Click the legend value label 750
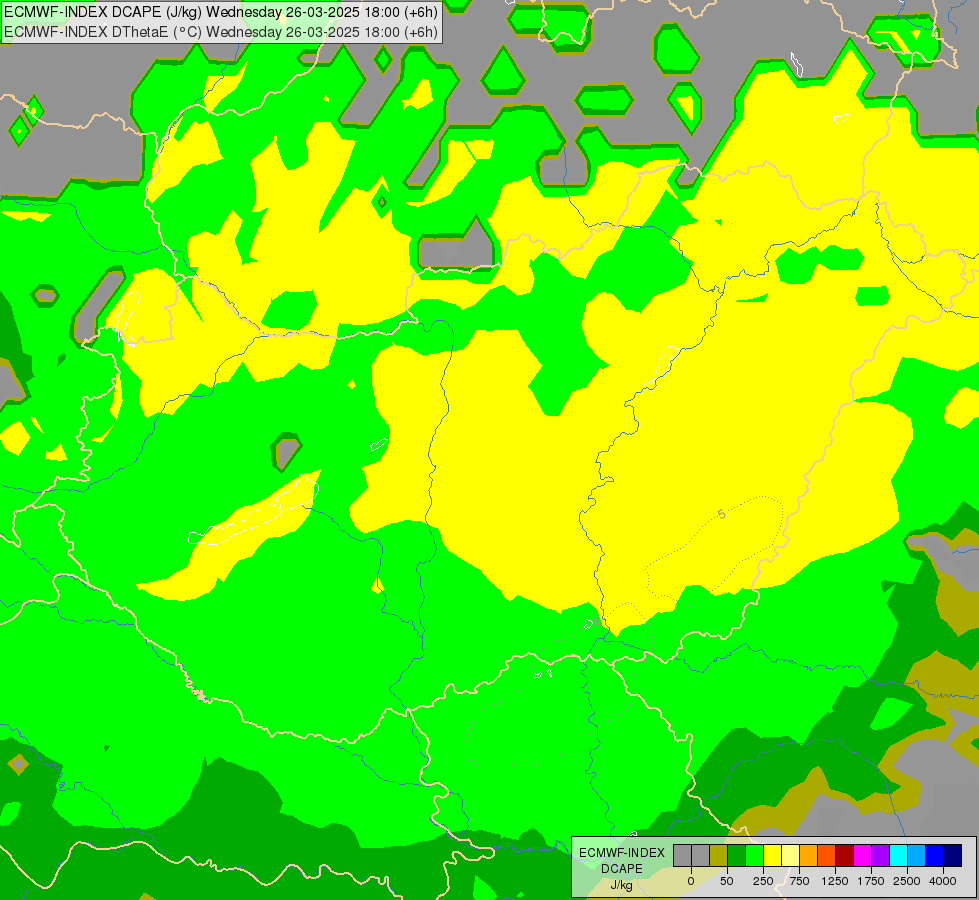Screen dimensions: 979x900 click(x=799, y=881)
